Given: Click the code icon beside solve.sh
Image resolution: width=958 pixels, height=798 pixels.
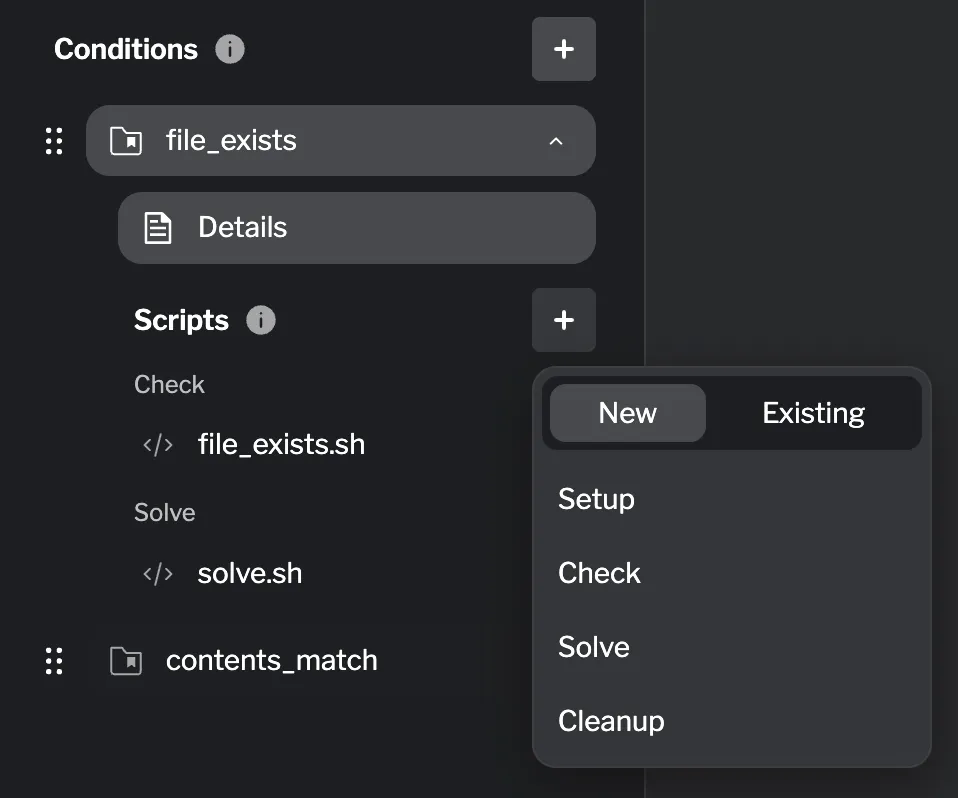Looking at the screenshot, I should pos(157,573).
